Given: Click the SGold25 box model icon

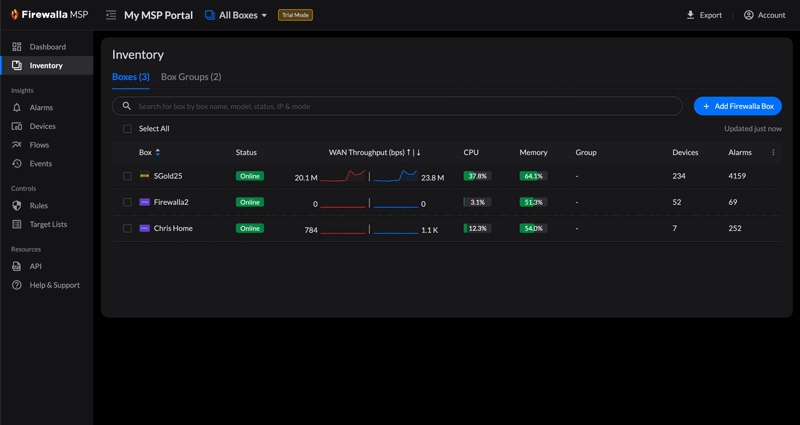Looking at the screenshot, I should point(144,176).
